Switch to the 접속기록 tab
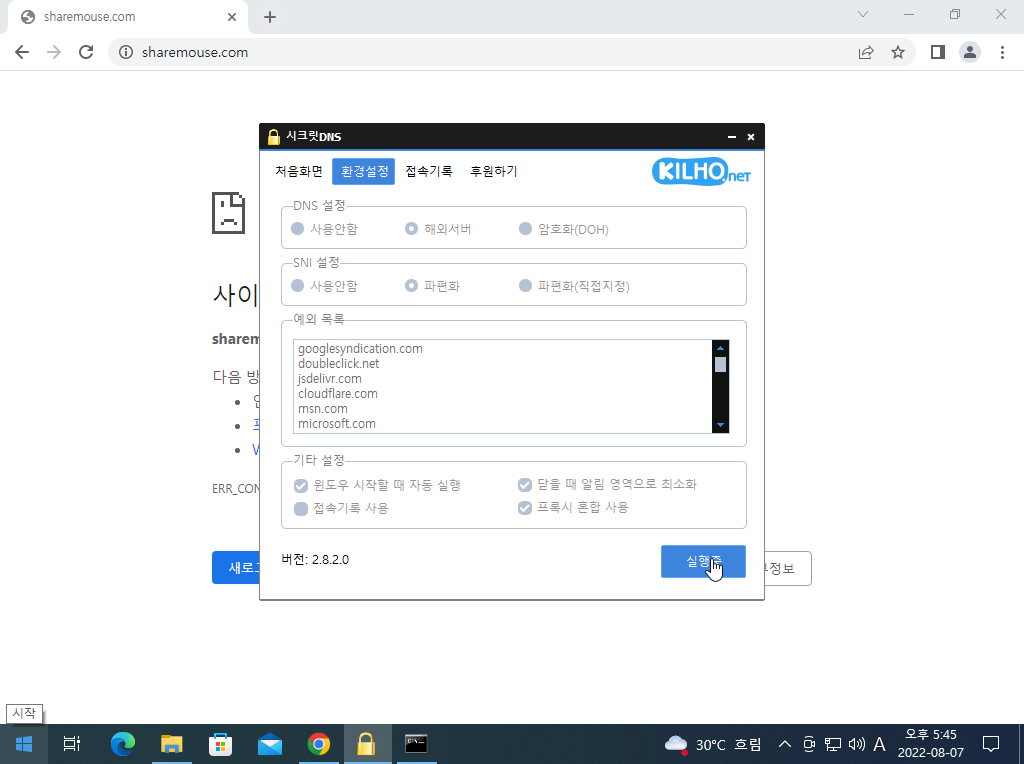This screenshot has width=1024, height=764. pos(429,171)
